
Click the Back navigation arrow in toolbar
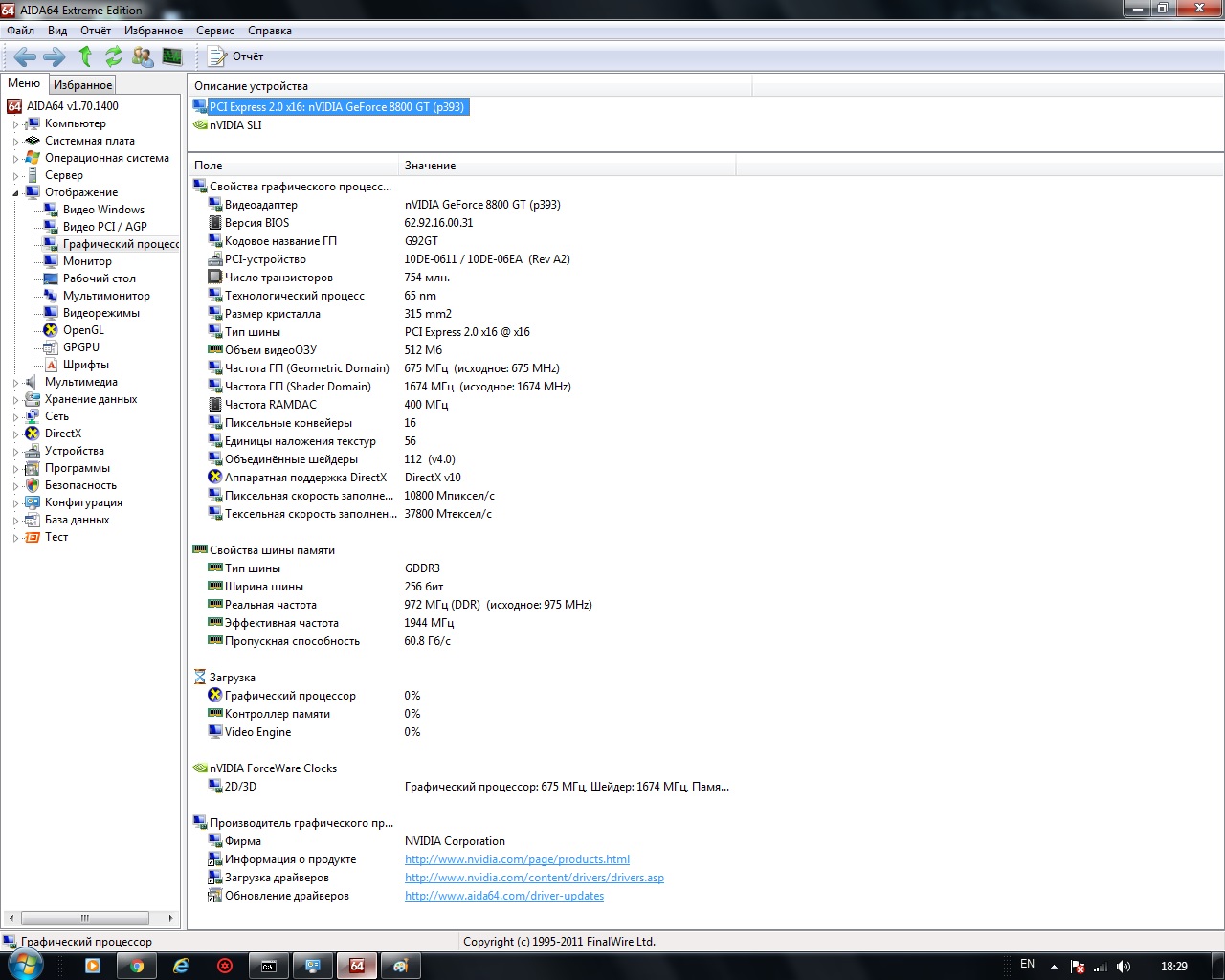25,56
